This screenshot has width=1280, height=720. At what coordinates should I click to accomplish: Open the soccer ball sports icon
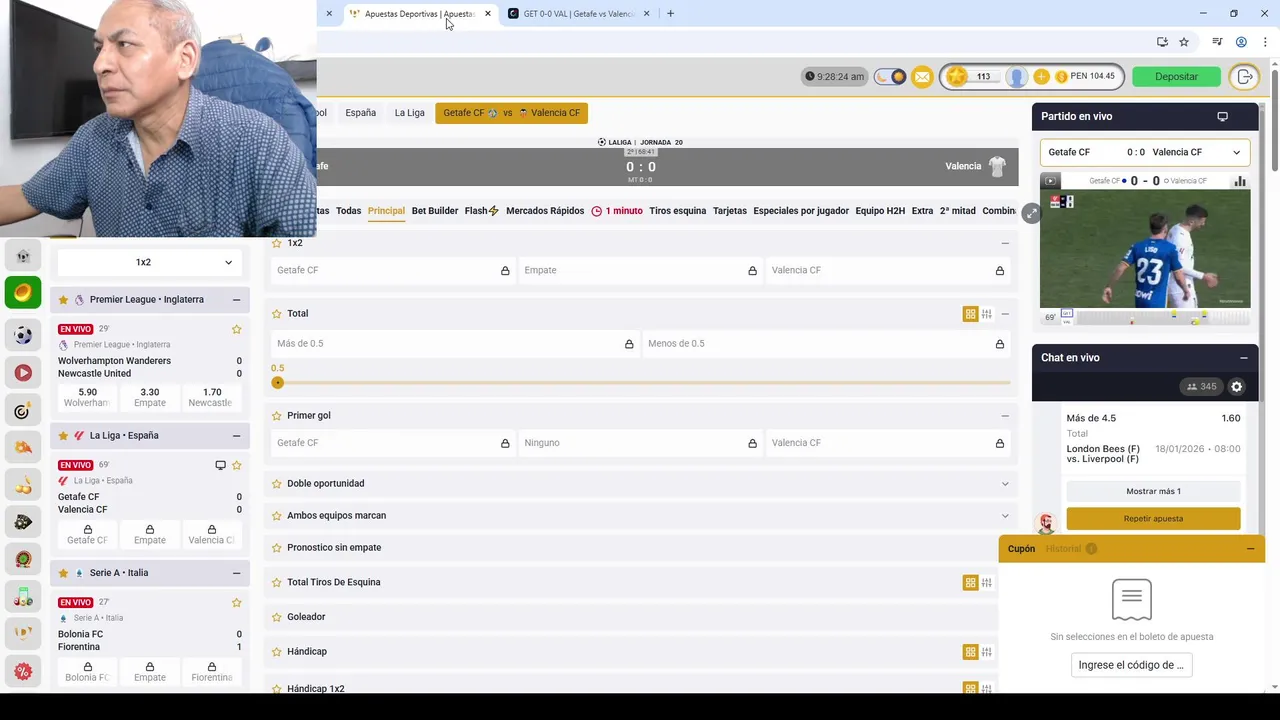pyautogui.click(x=23, y=335)
